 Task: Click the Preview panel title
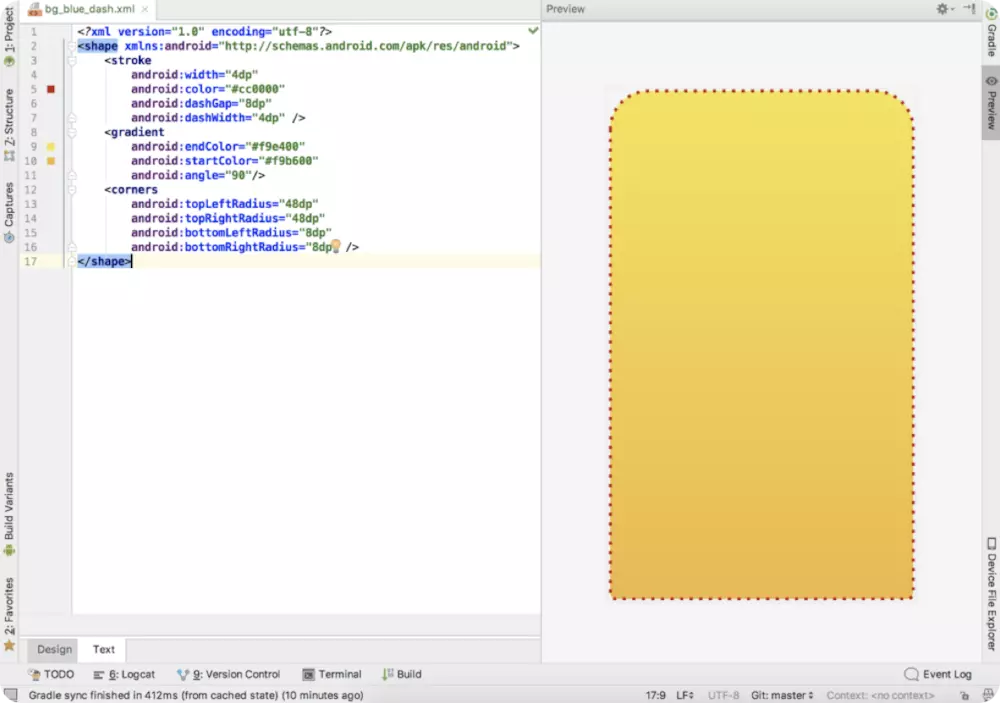(x=565, y=9)
